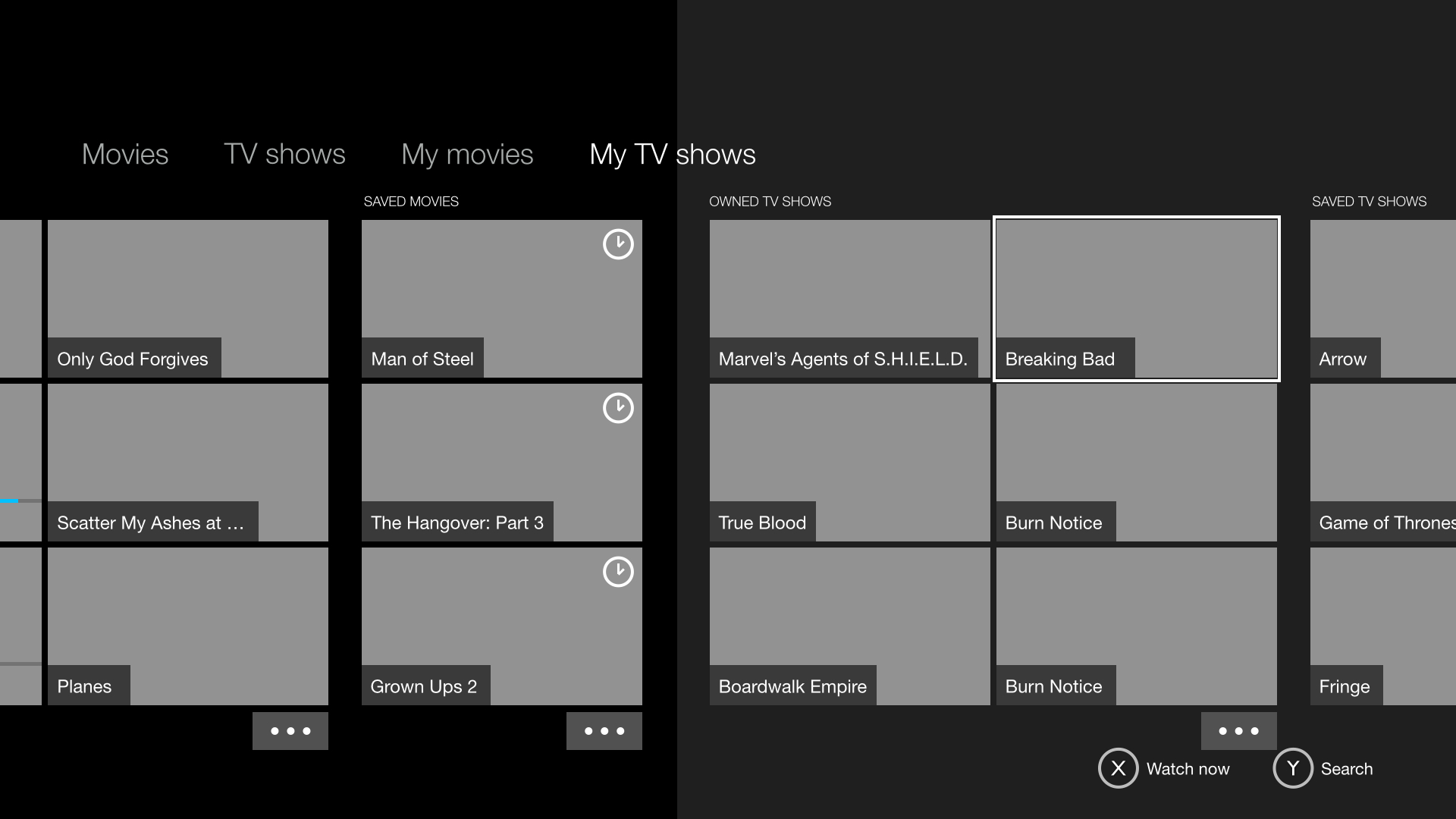Click the X button icon for Watch now

(x=1118, y=768)
